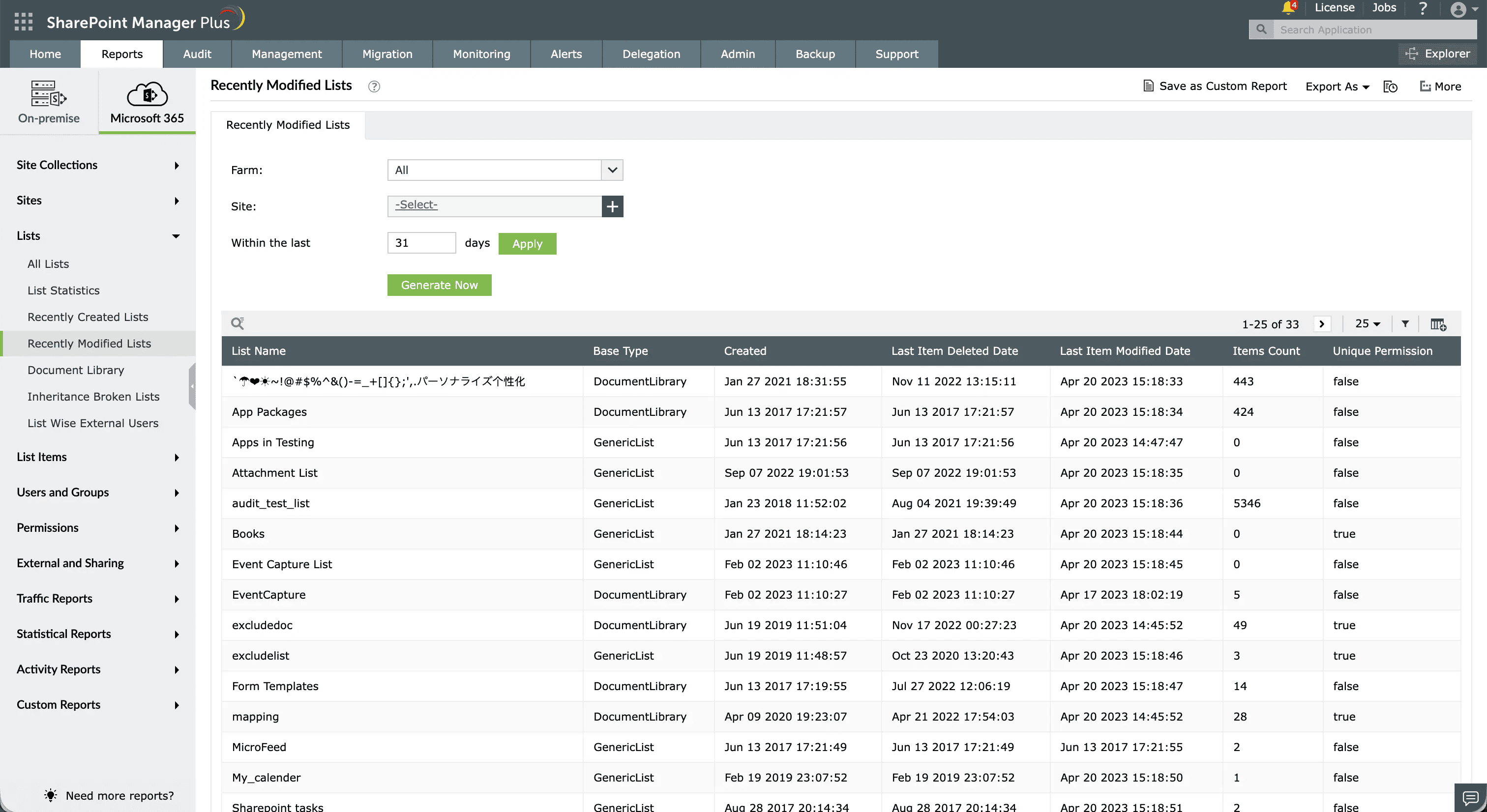
Task: Open the notifications bell icon
Action: click(x=1288, y=7)
